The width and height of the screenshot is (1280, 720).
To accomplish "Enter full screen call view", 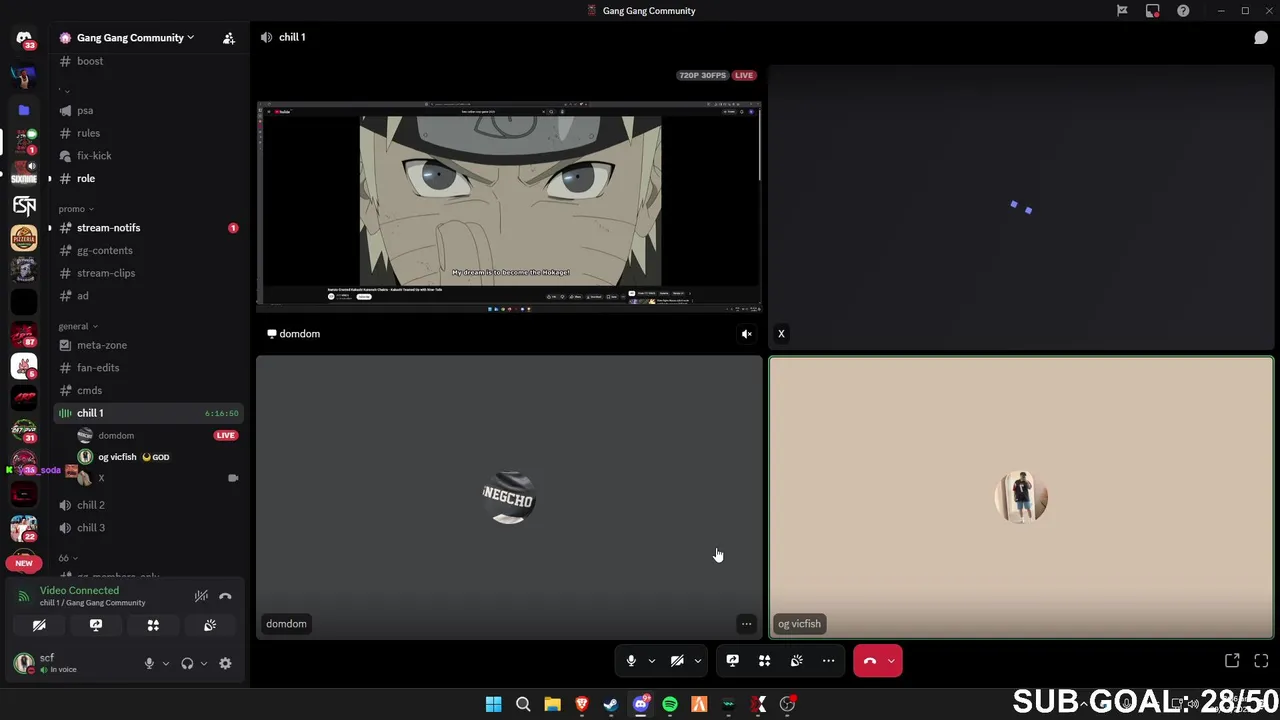I will [1261, 661].
